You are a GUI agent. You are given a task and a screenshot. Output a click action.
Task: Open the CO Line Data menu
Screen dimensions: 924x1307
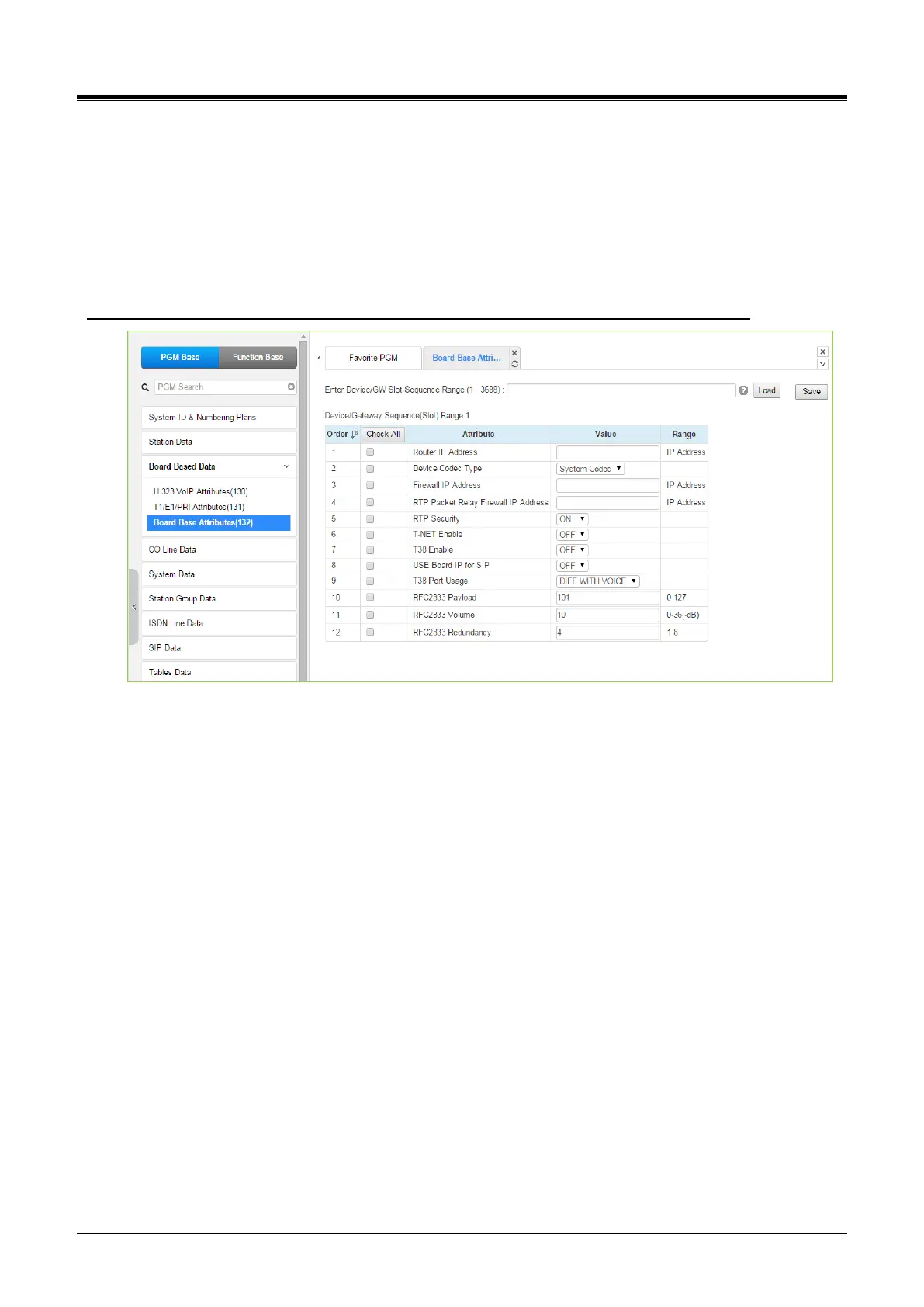pyautogui.click(x=219, y=549)
